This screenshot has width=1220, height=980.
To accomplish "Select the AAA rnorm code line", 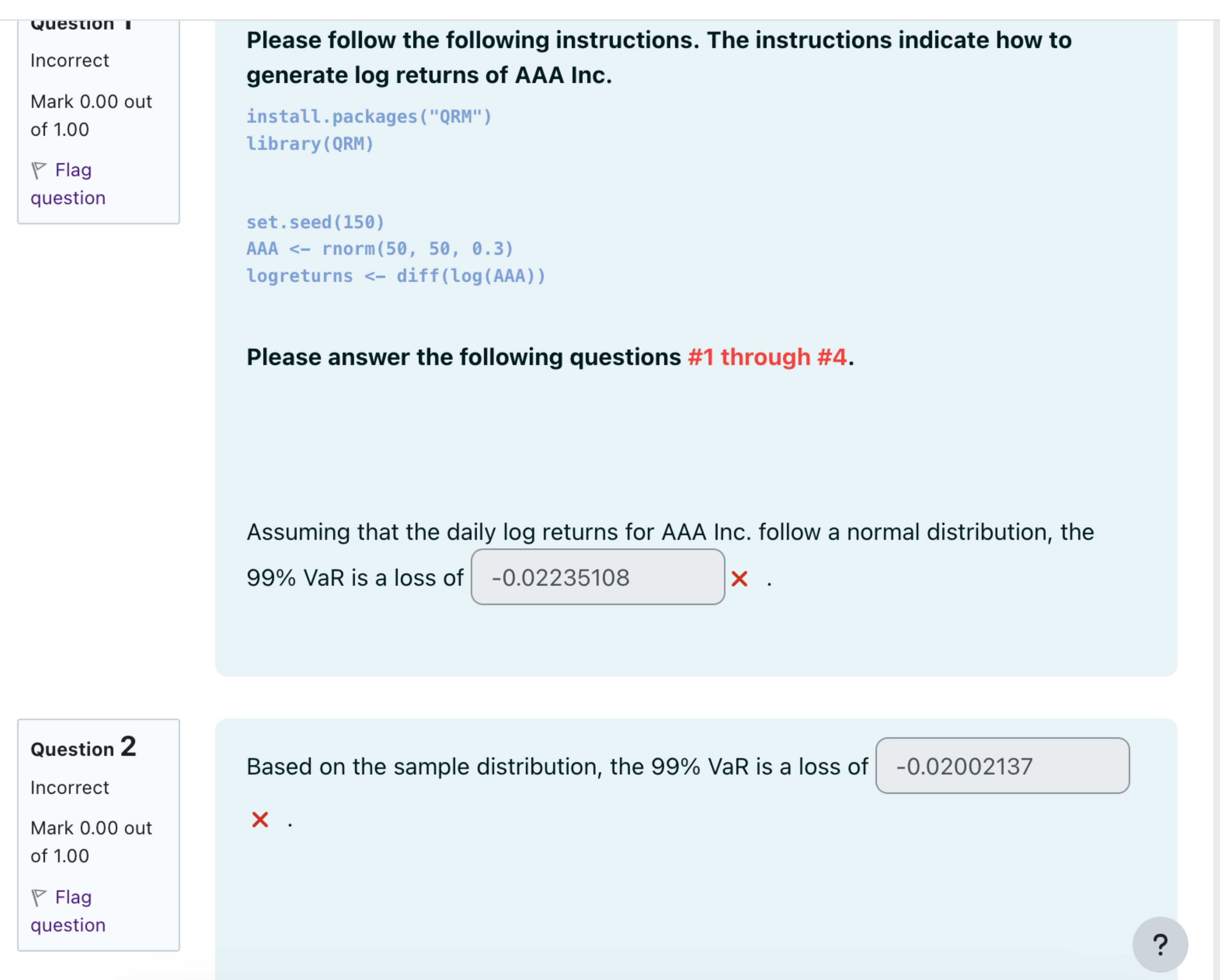I will tap(380, 249).
